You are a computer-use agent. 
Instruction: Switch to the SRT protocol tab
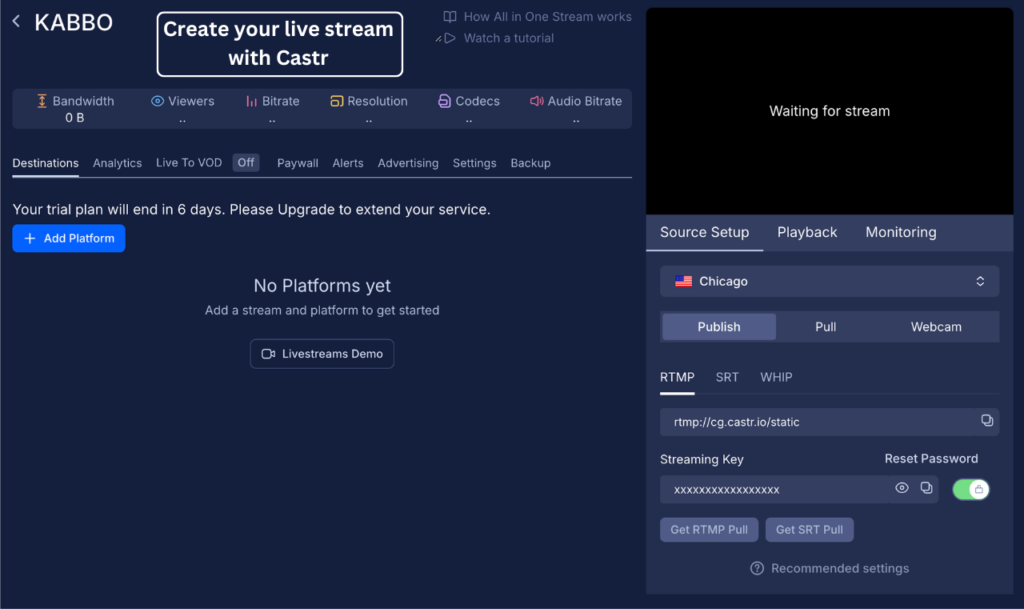pyautogui.click(x=727, y=377)
